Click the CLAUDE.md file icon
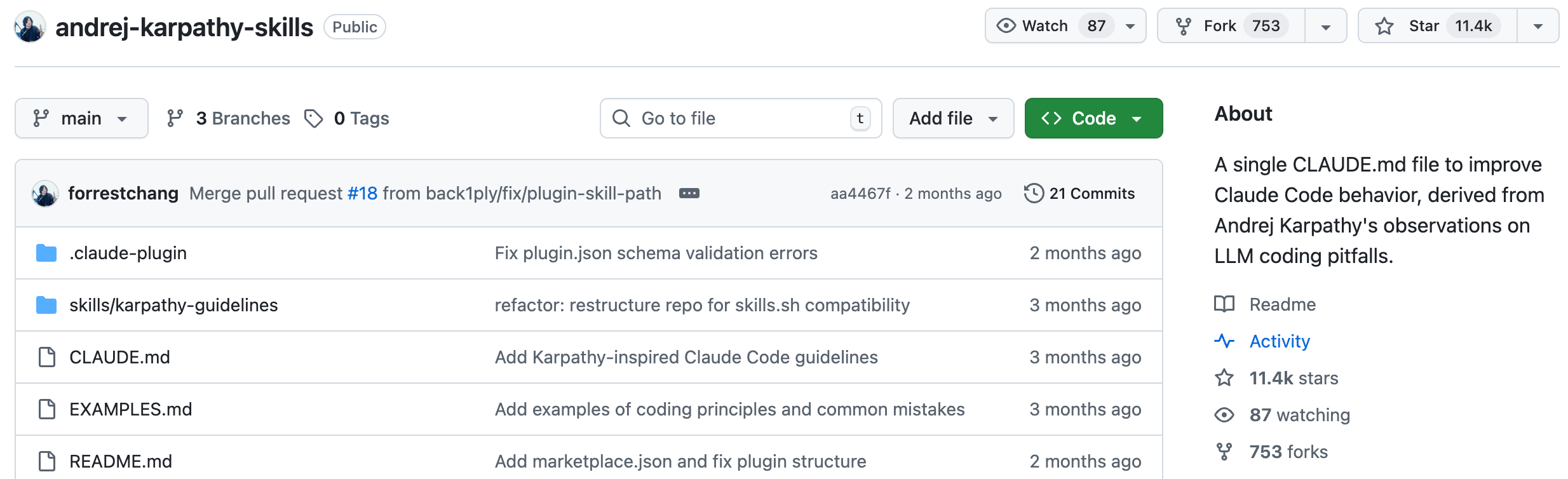 click(47, 357)
